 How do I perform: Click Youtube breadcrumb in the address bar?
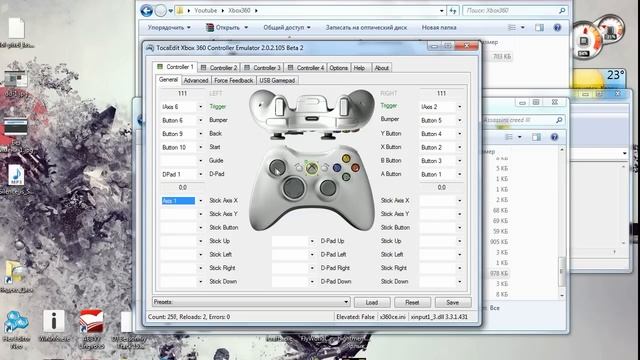(x=206, y=11)
